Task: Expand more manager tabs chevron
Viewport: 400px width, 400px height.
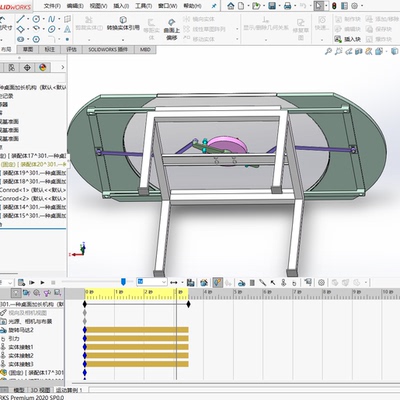Action: [x=62, y=68]
